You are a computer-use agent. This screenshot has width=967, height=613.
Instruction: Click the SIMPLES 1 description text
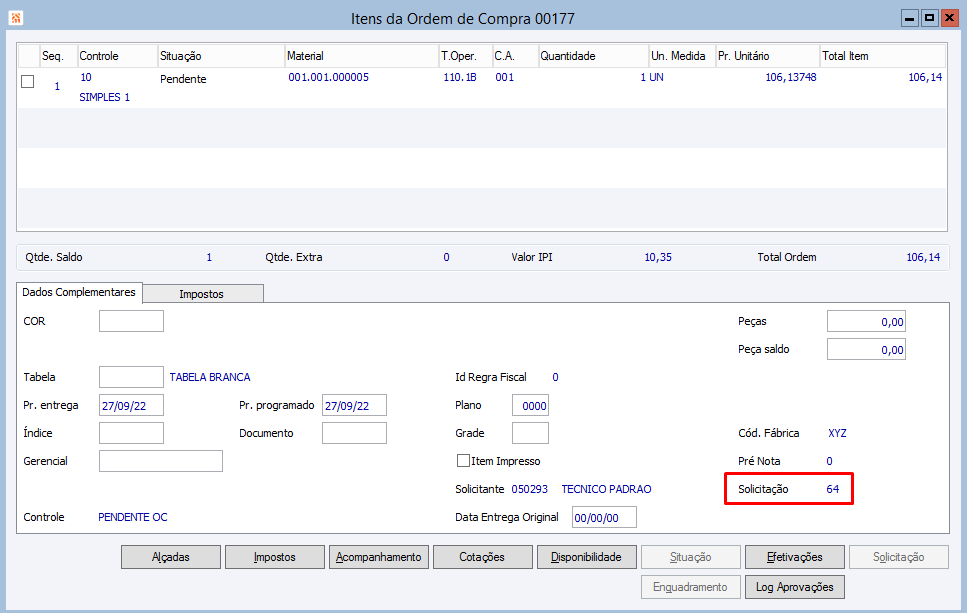[x=104, y=97]
